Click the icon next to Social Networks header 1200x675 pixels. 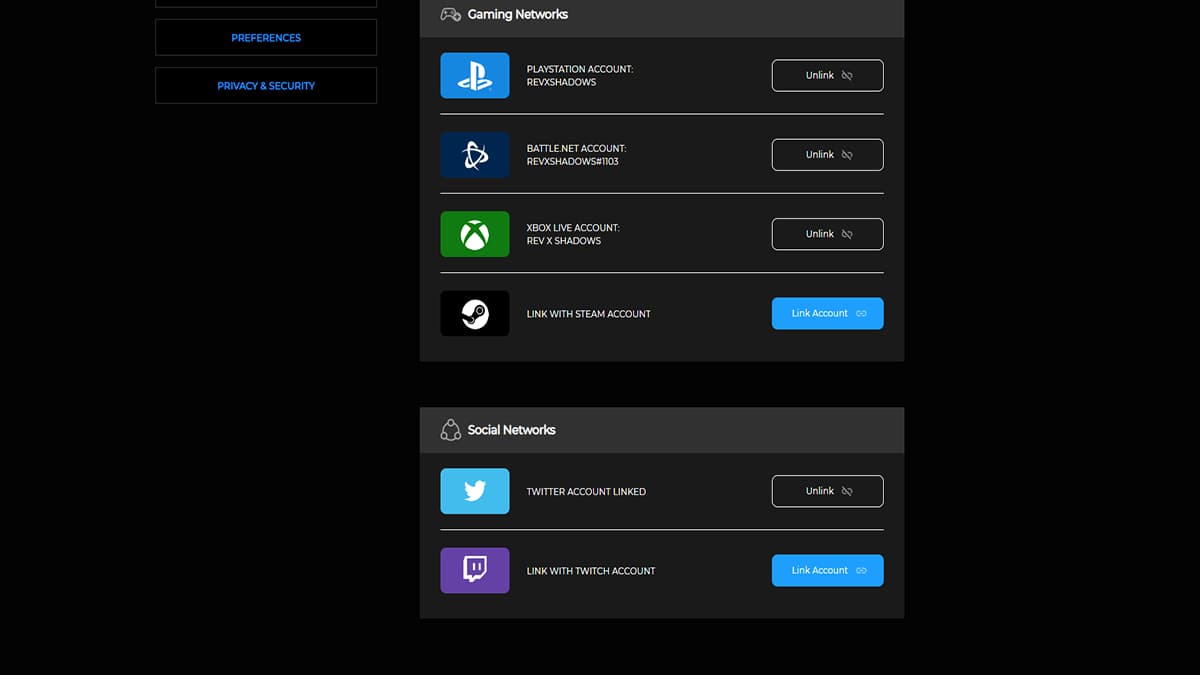[450, 429]
